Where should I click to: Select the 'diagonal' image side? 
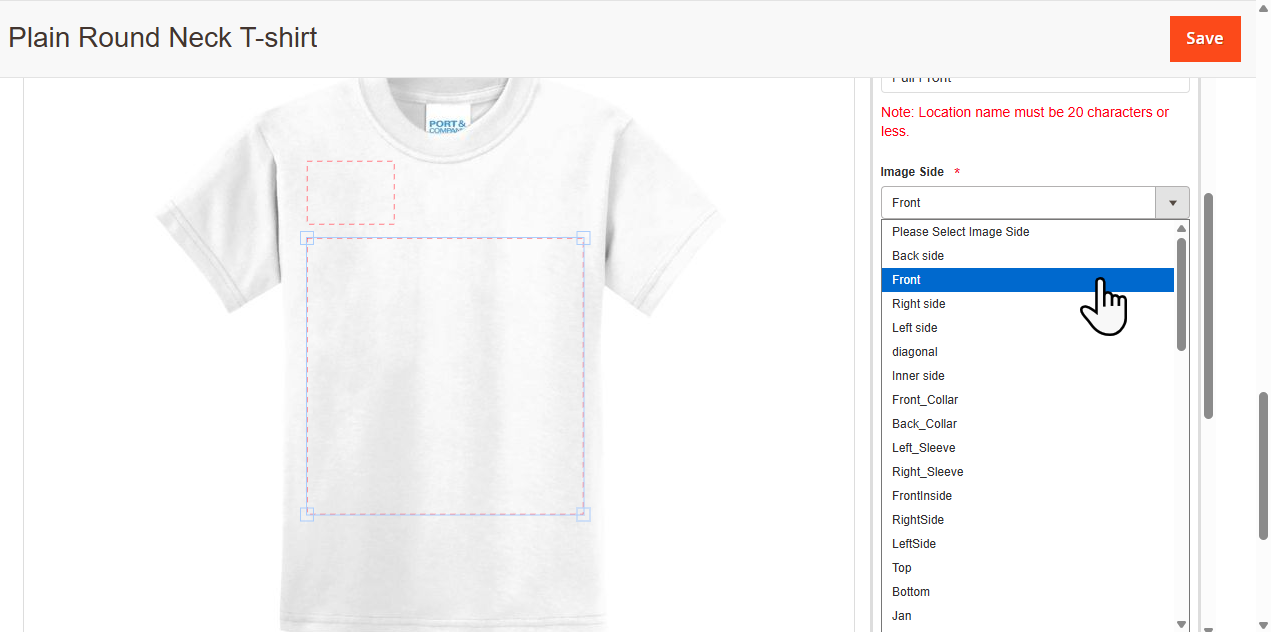(x=914, y=352)
